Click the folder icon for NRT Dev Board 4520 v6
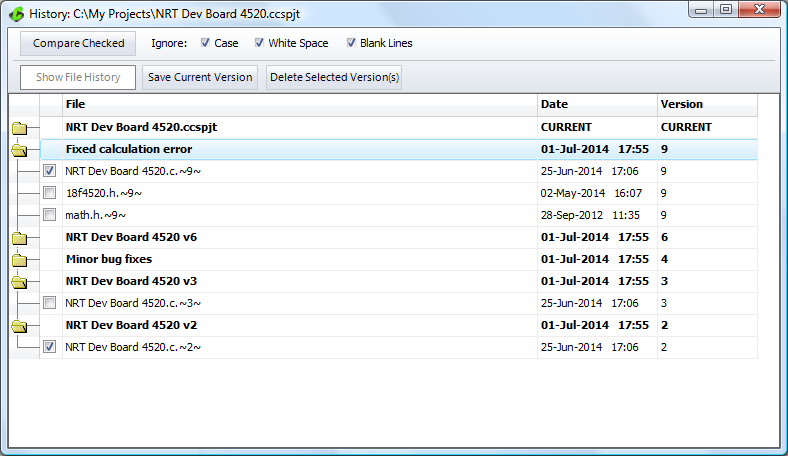788x456 pixels. pos(19,238)
